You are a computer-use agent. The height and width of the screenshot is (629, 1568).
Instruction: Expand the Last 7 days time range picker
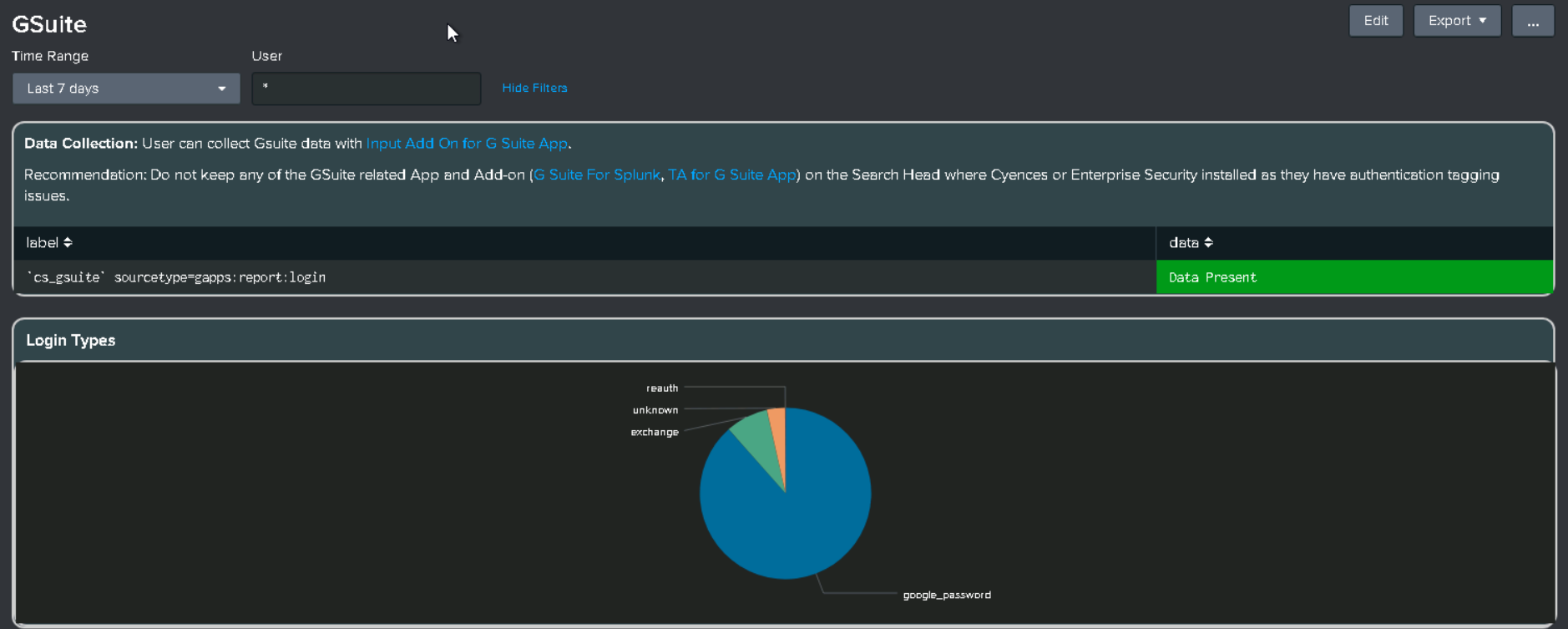click(126, 89)
